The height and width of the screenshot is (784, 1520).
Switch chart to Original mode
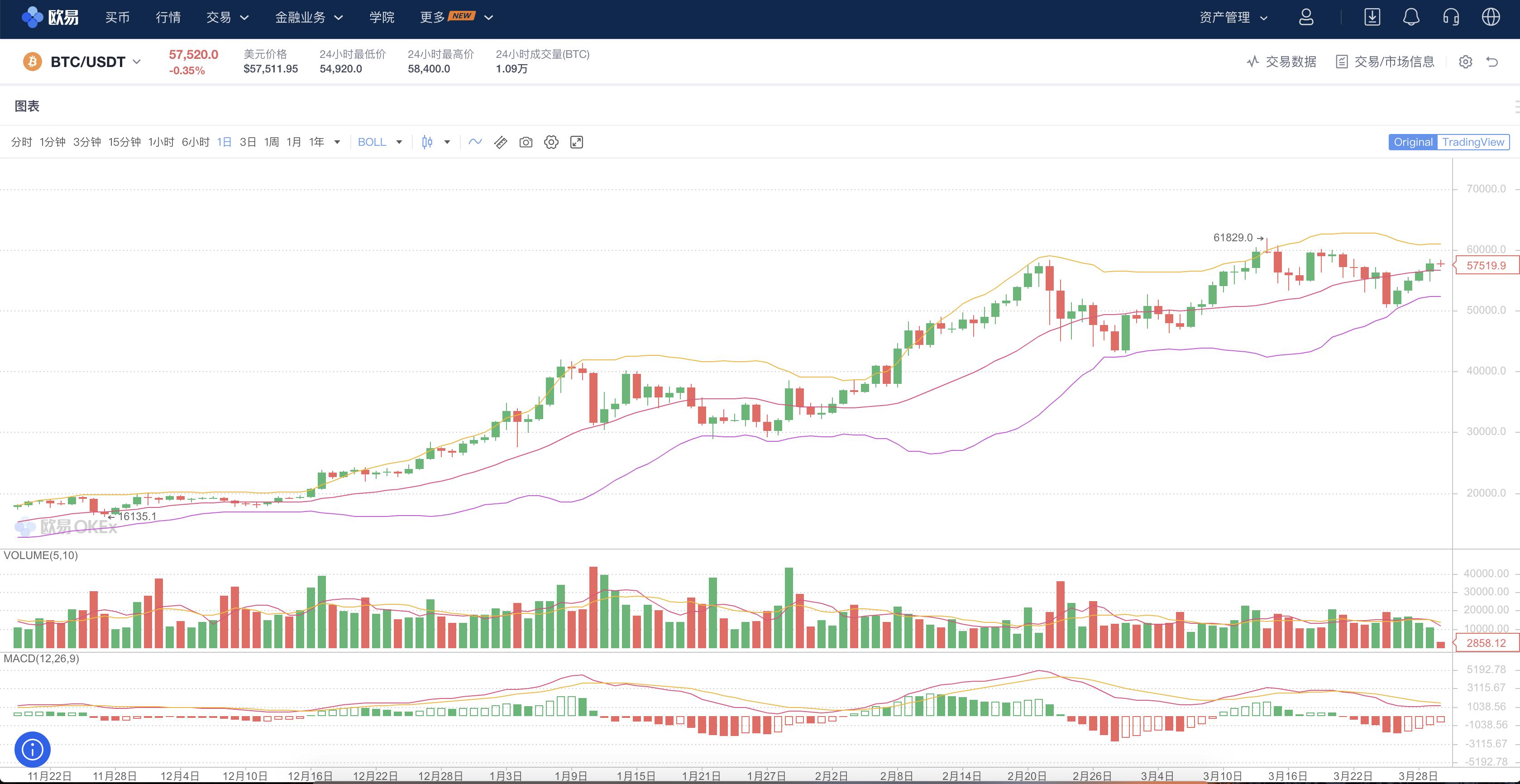pos(1413,142)
